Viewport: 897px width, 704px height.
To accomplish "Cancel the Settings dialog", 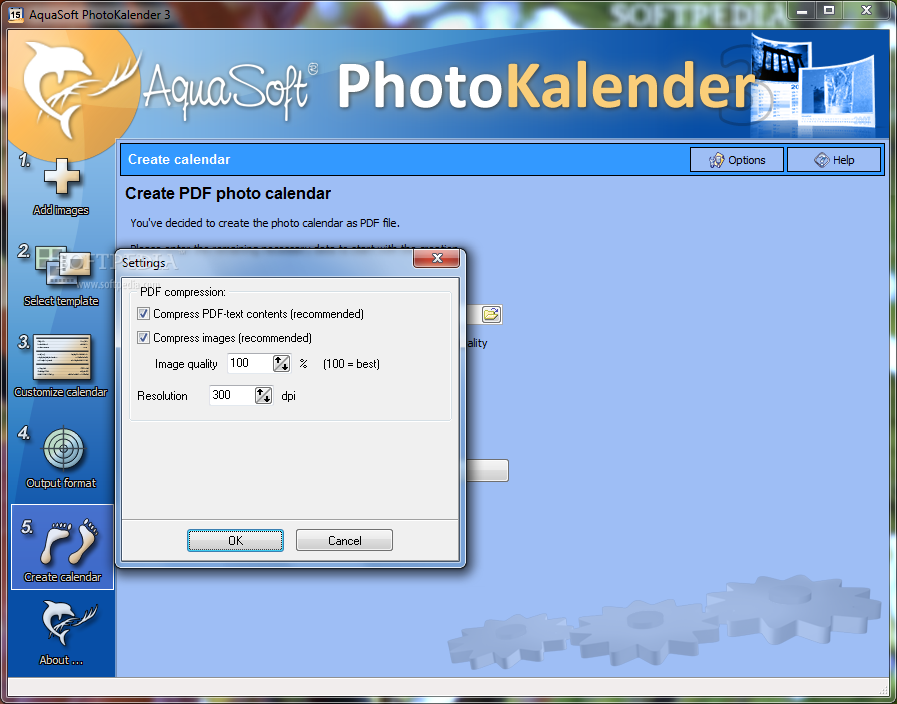I will (x=344, y=540).
